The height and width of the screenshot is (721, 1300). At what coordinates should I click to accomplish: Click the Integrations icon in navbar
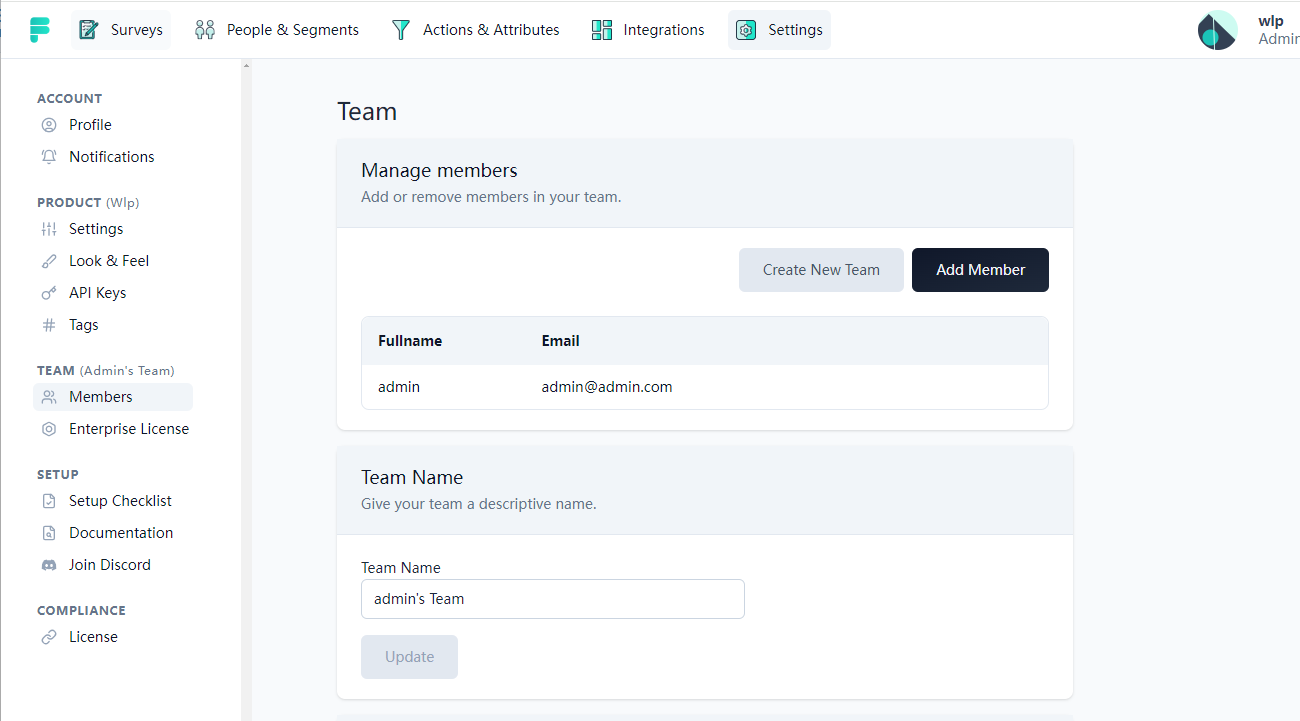pos(602,30)
